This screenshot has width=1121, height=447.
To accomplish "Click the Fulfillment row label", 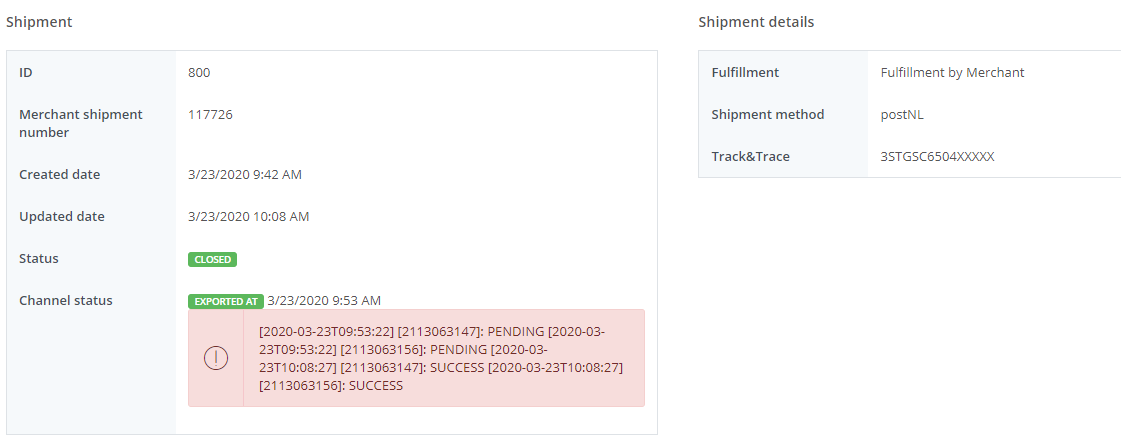I will (745, 73).
